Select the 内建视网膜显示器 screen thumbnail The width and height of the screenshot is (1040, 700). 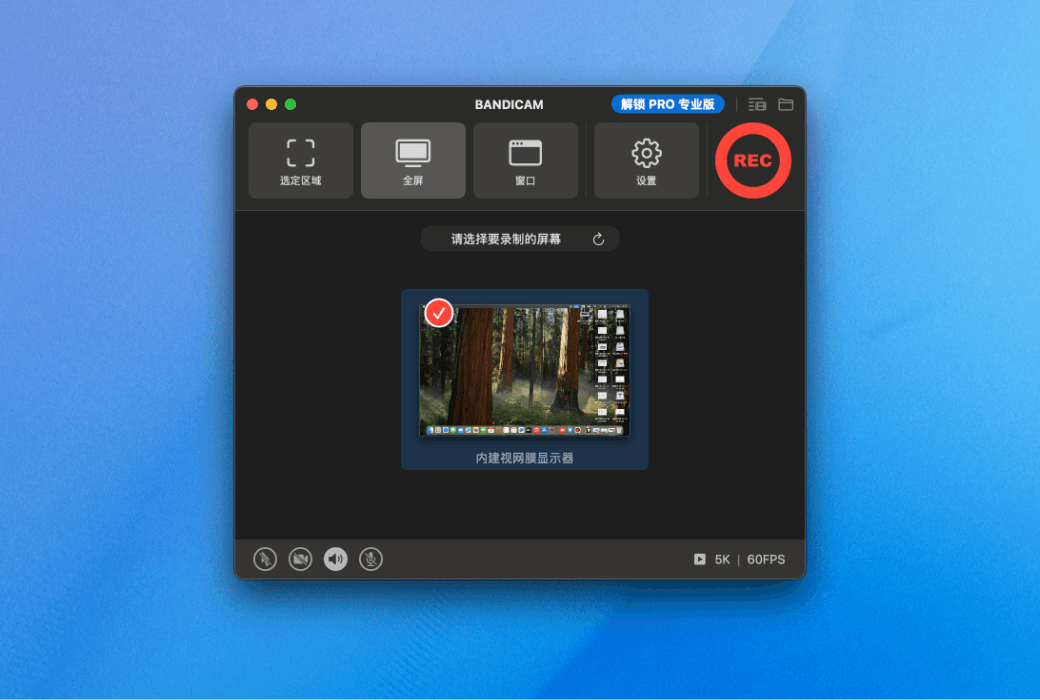[525, 370]
